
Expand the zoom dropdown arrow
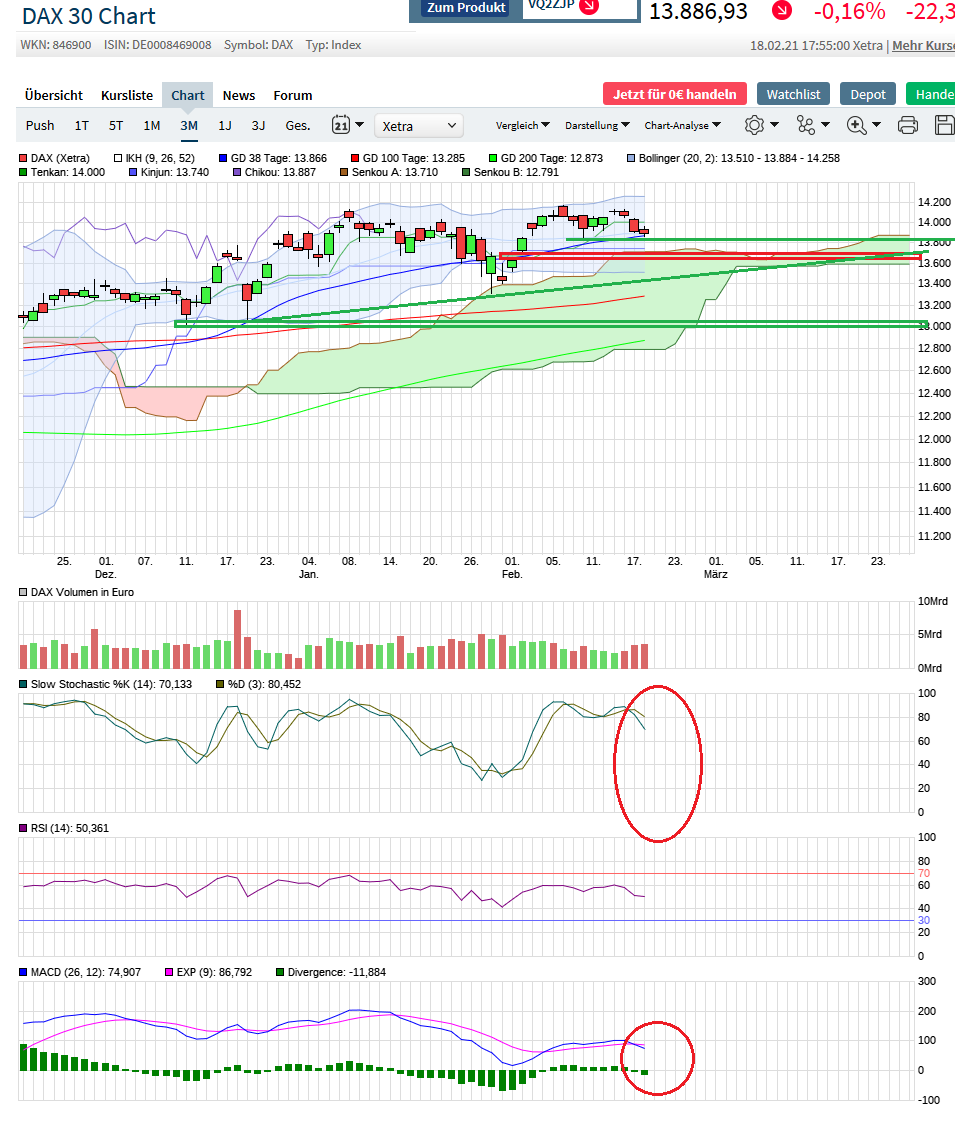coord(876,125)
